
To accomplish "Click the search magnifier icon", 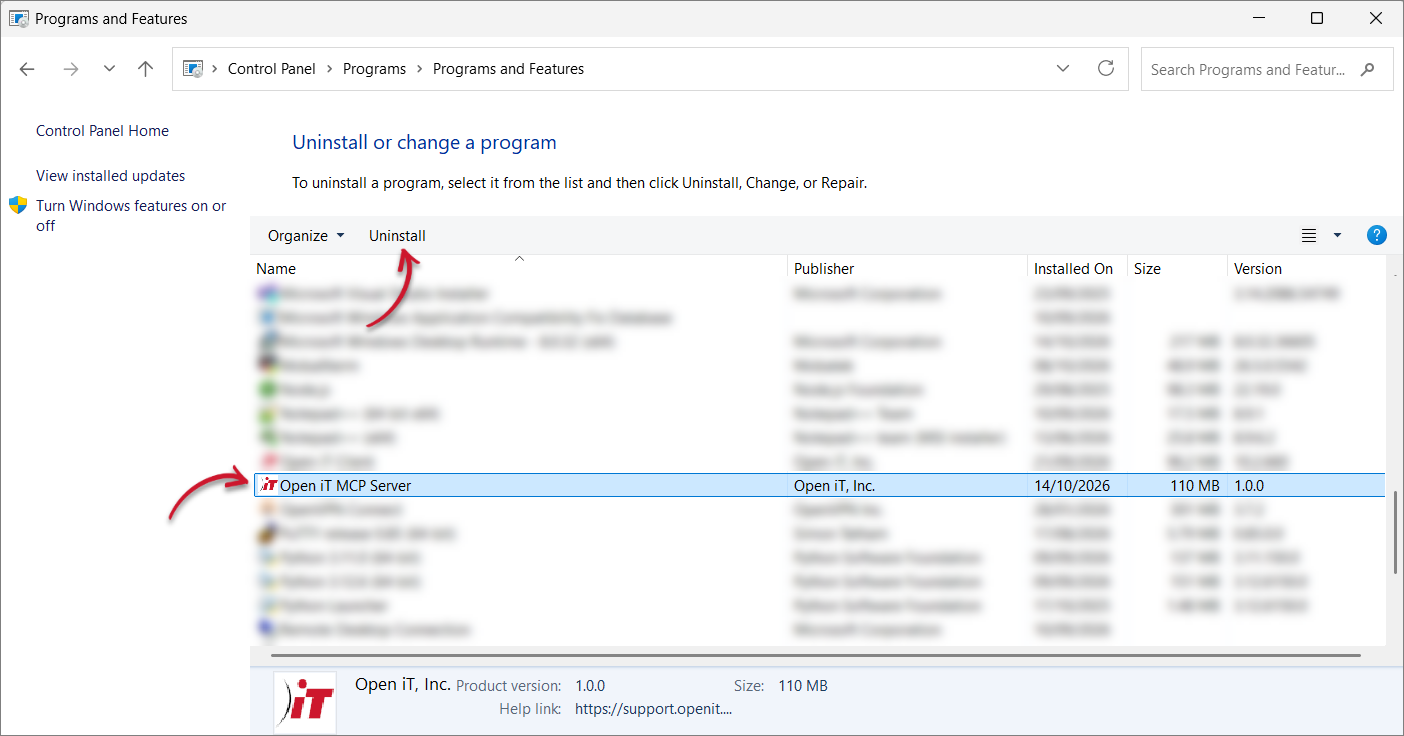I will point(1369,70).
